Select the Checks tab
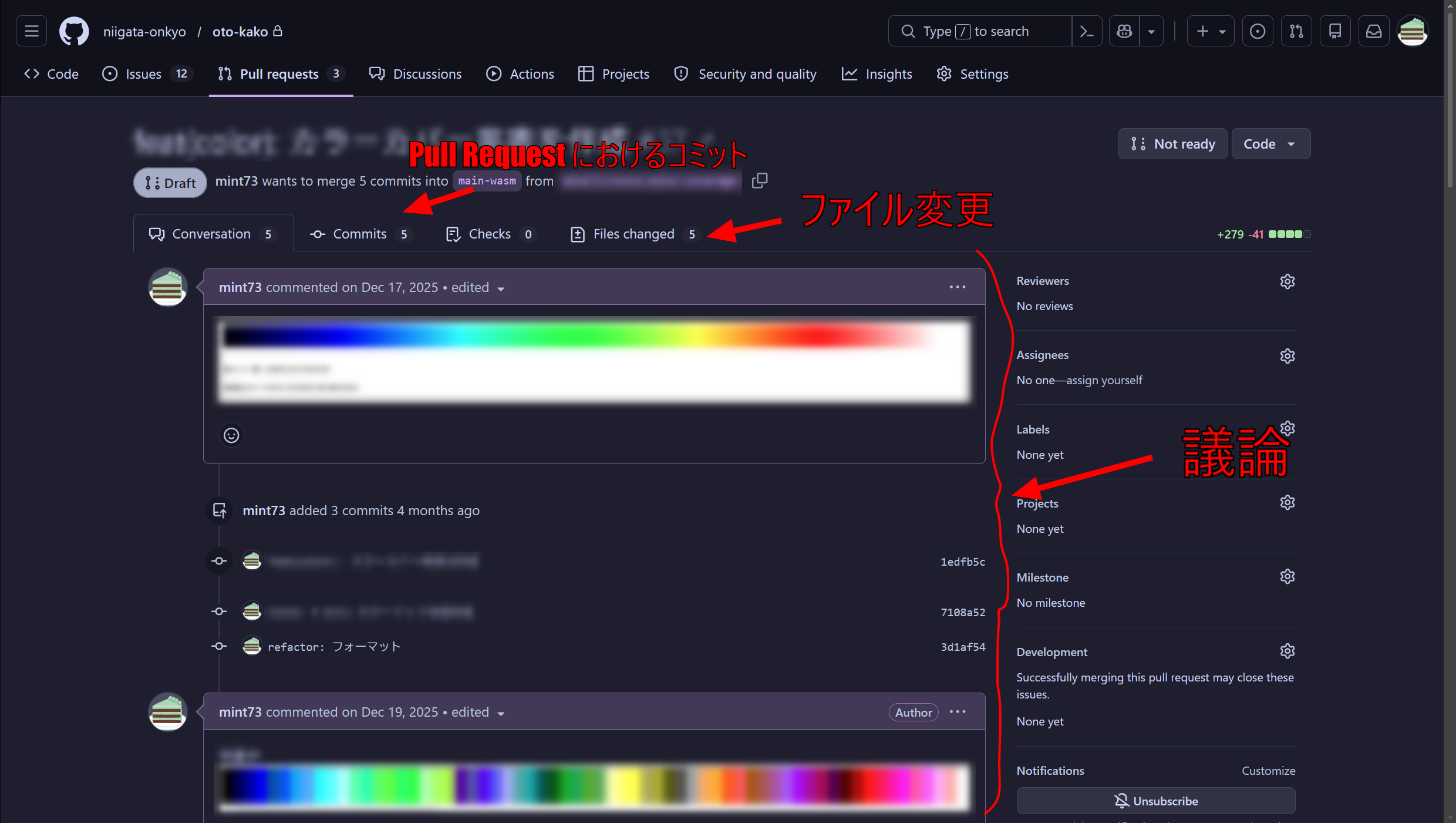This screenshot has width=1456, height=823. pyautogui.click(x=492, y=234)
